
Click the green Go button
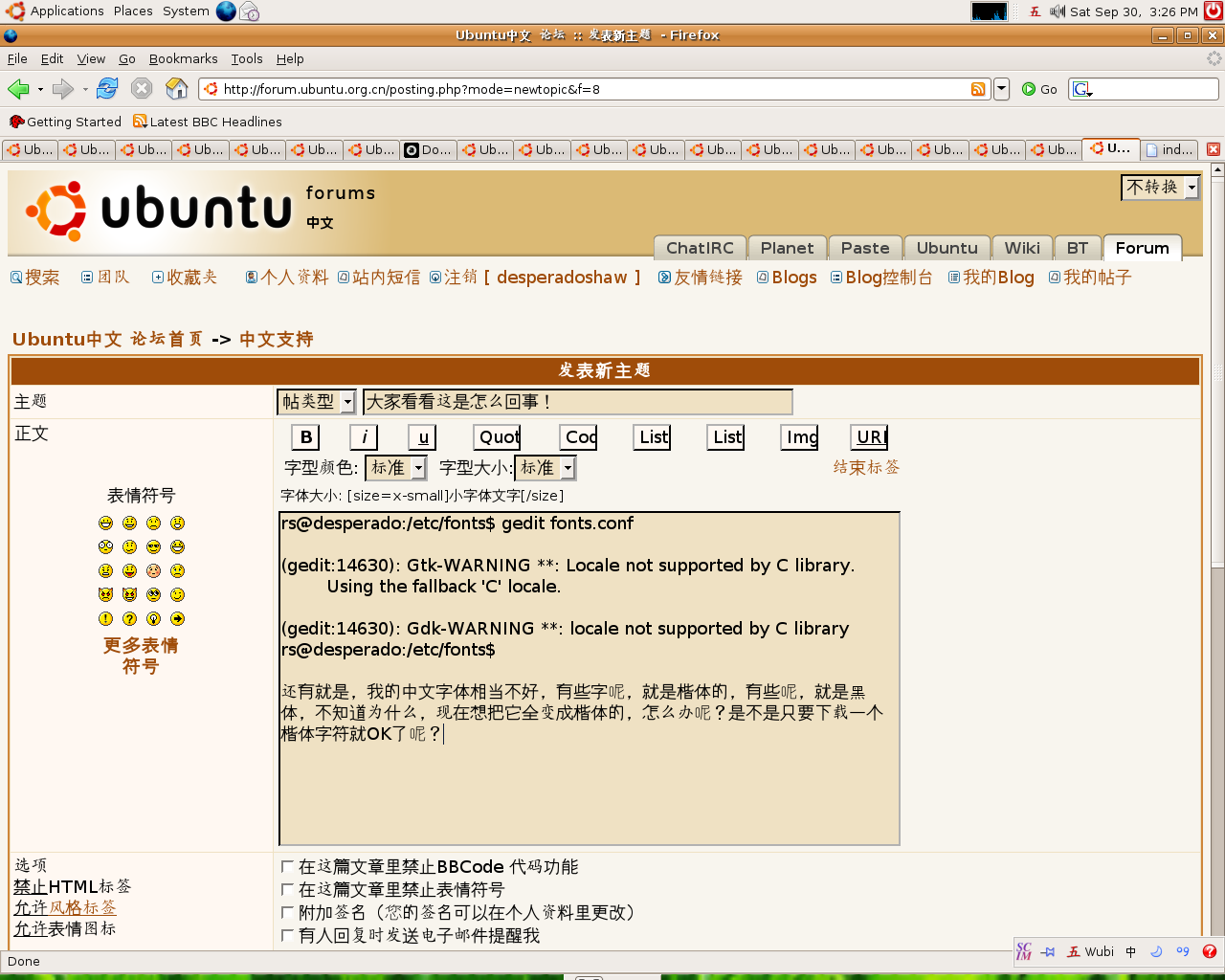pyautogui.click(x=1039, y=89)
